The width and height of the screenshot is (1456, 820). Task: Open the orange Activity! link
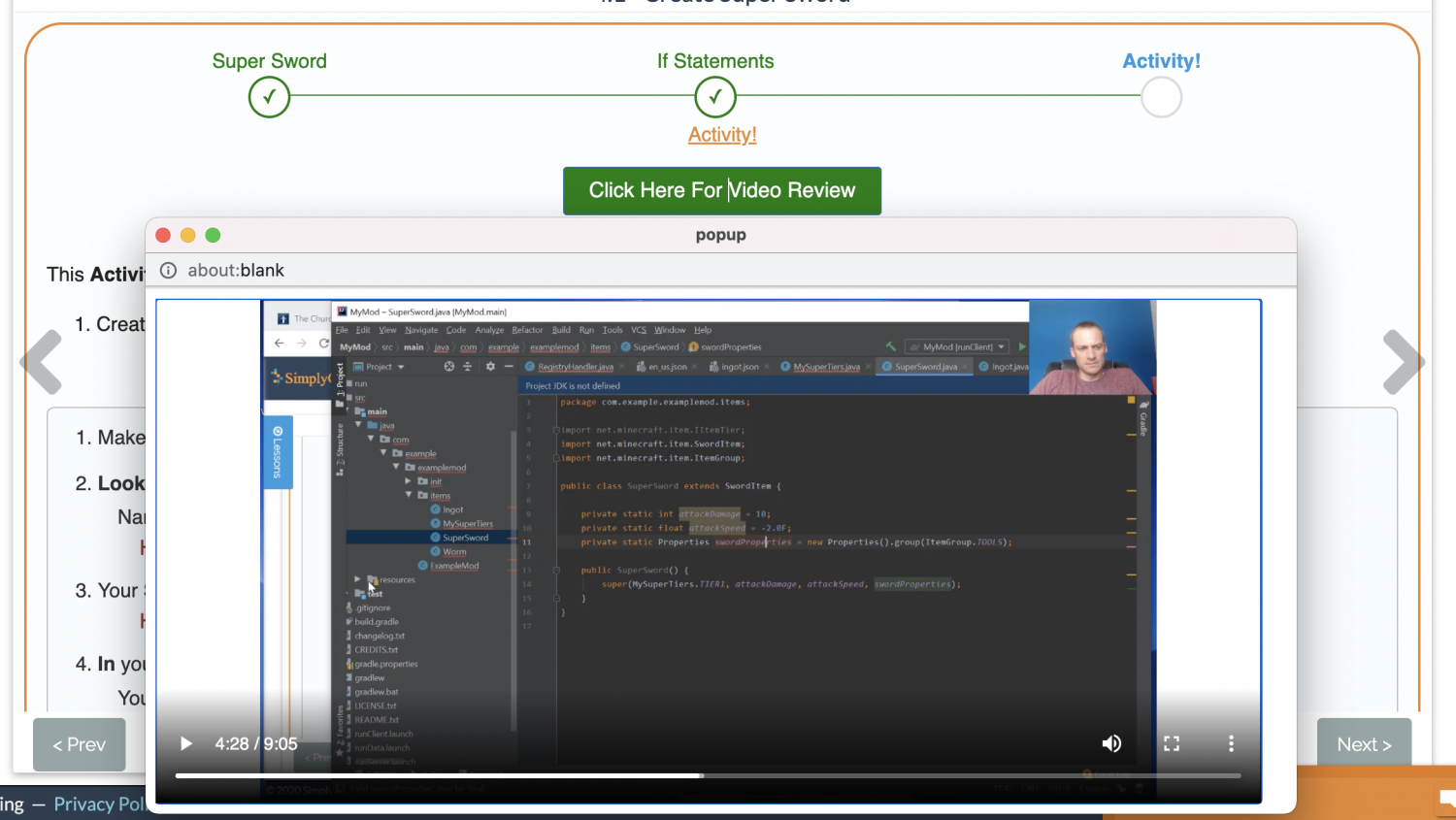(x=722, y=135)
